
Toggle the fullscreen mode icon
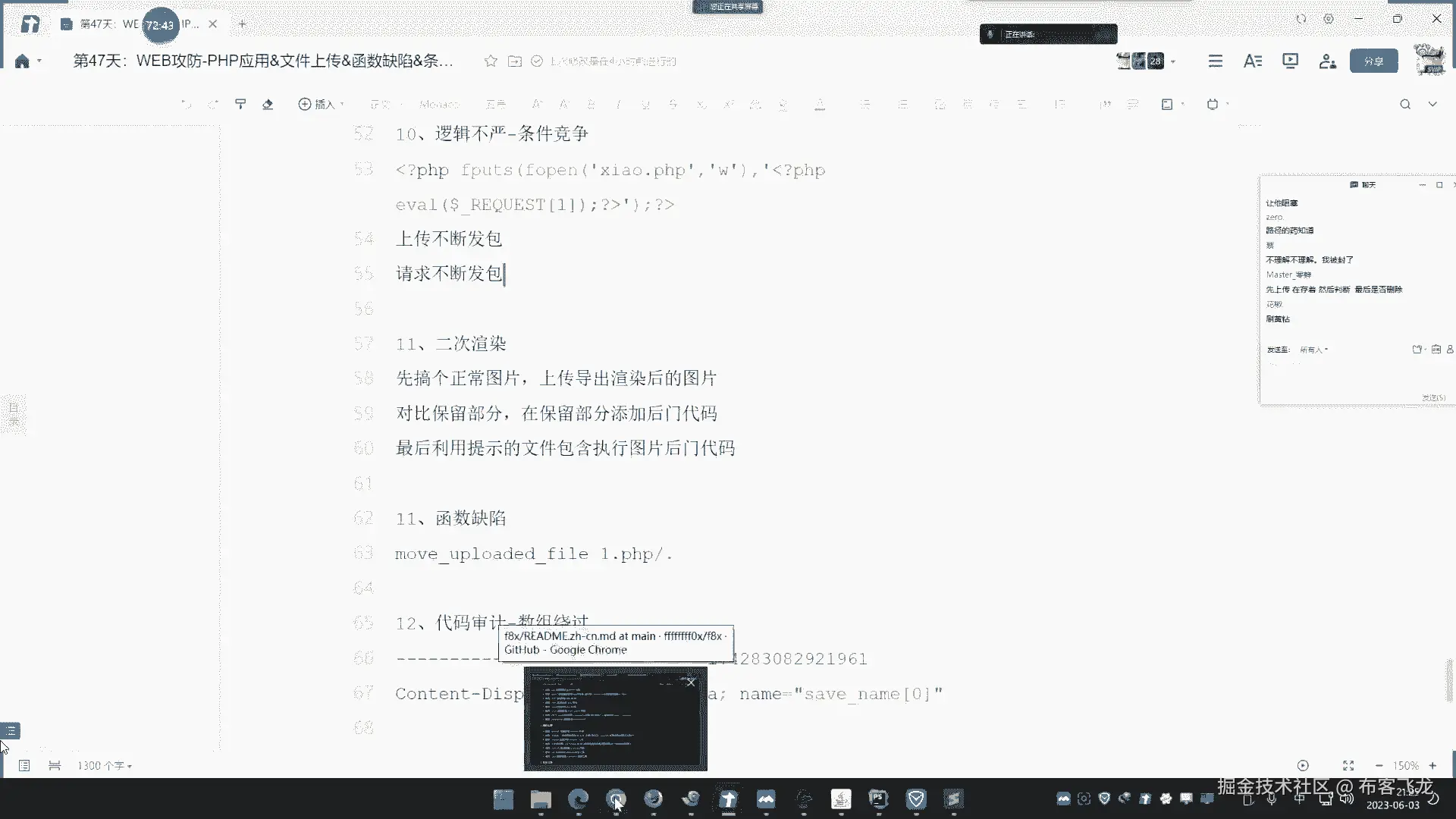pyautogui.click(x=1348, y=766)
